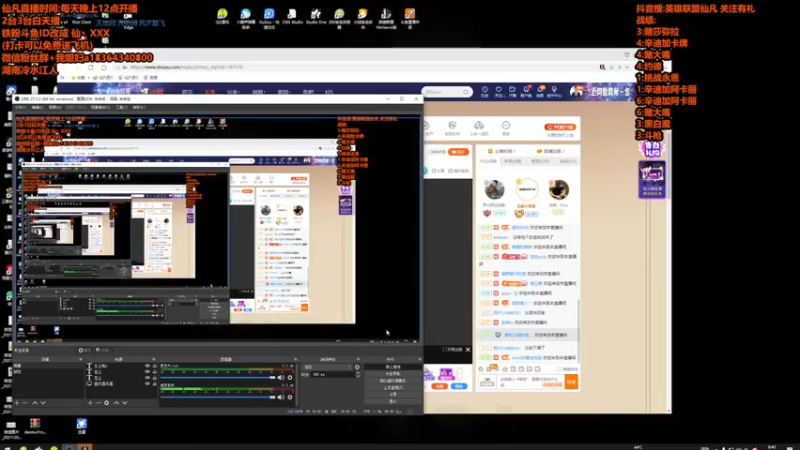Open QQ desktop shortcut at top

click(x=222, y=16)
